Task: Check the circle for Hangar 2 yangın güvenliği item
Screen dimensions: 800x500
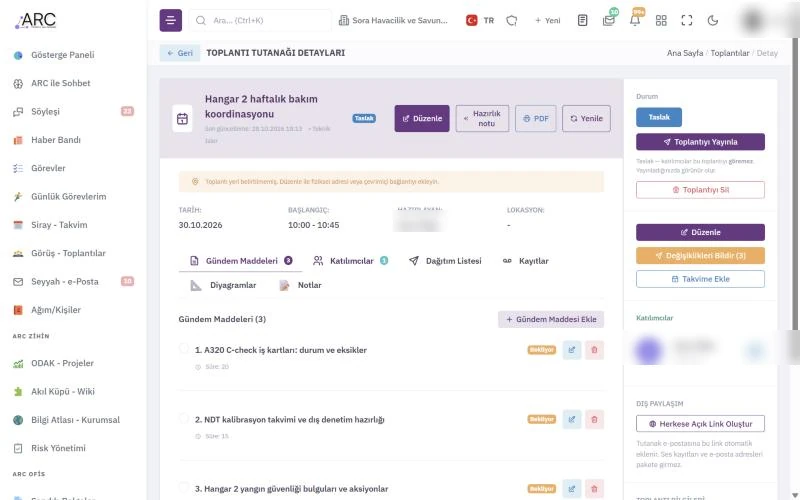Action: pyautogui.click(x=184, y=487)
